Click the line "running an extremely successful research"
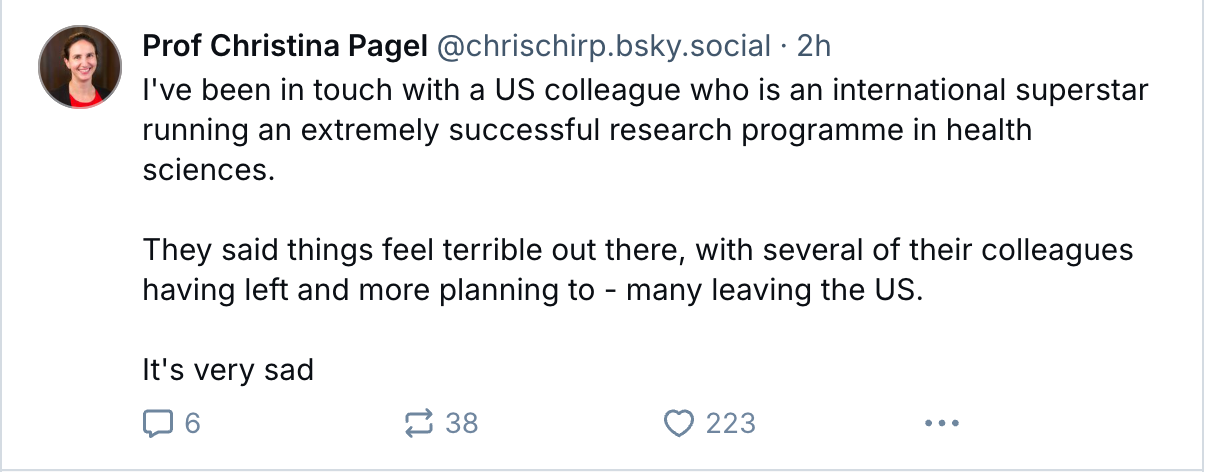Screen dimensions: 1212x472 coord(587,130)
